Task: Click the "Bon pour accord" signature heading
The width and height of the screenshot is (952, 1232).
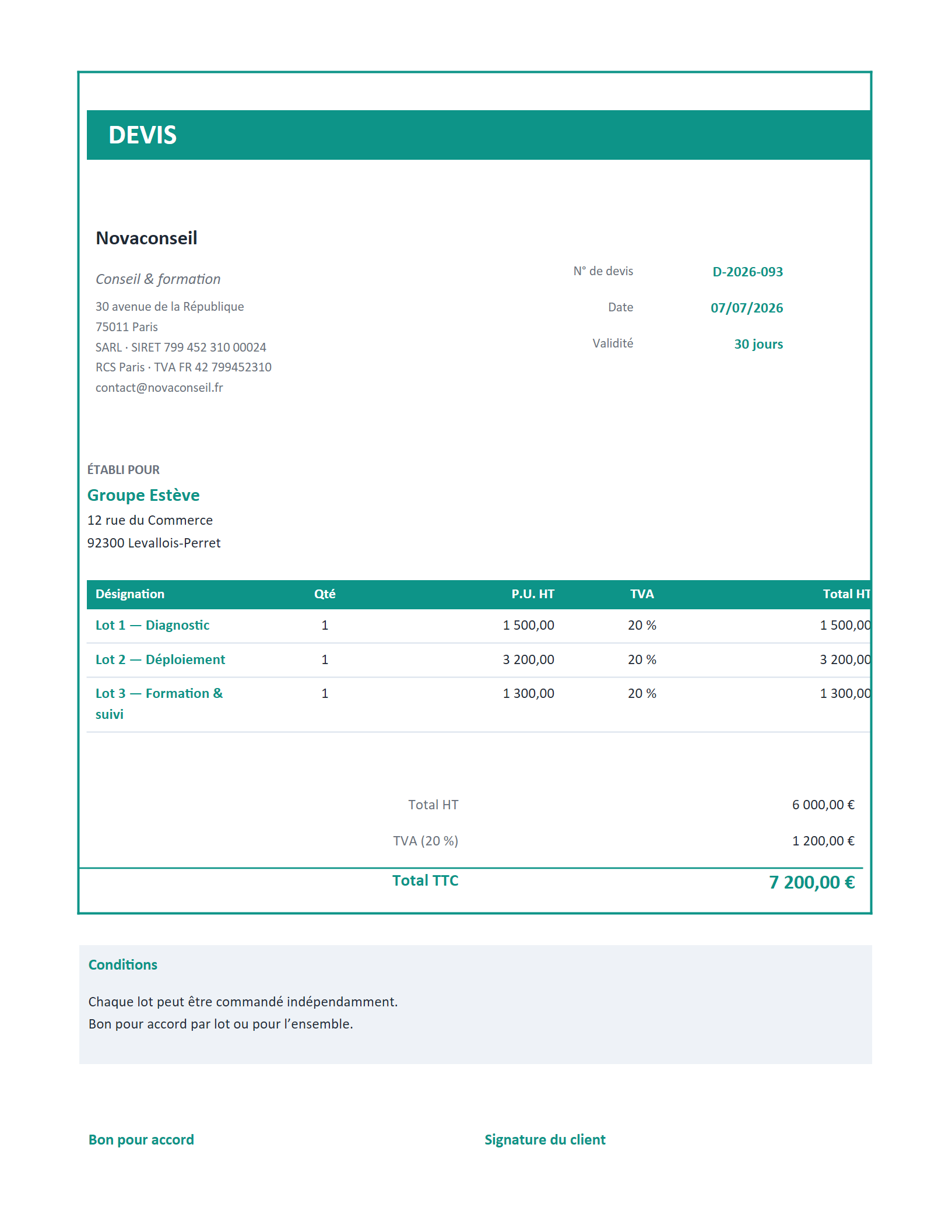Action: (141, 1140)
